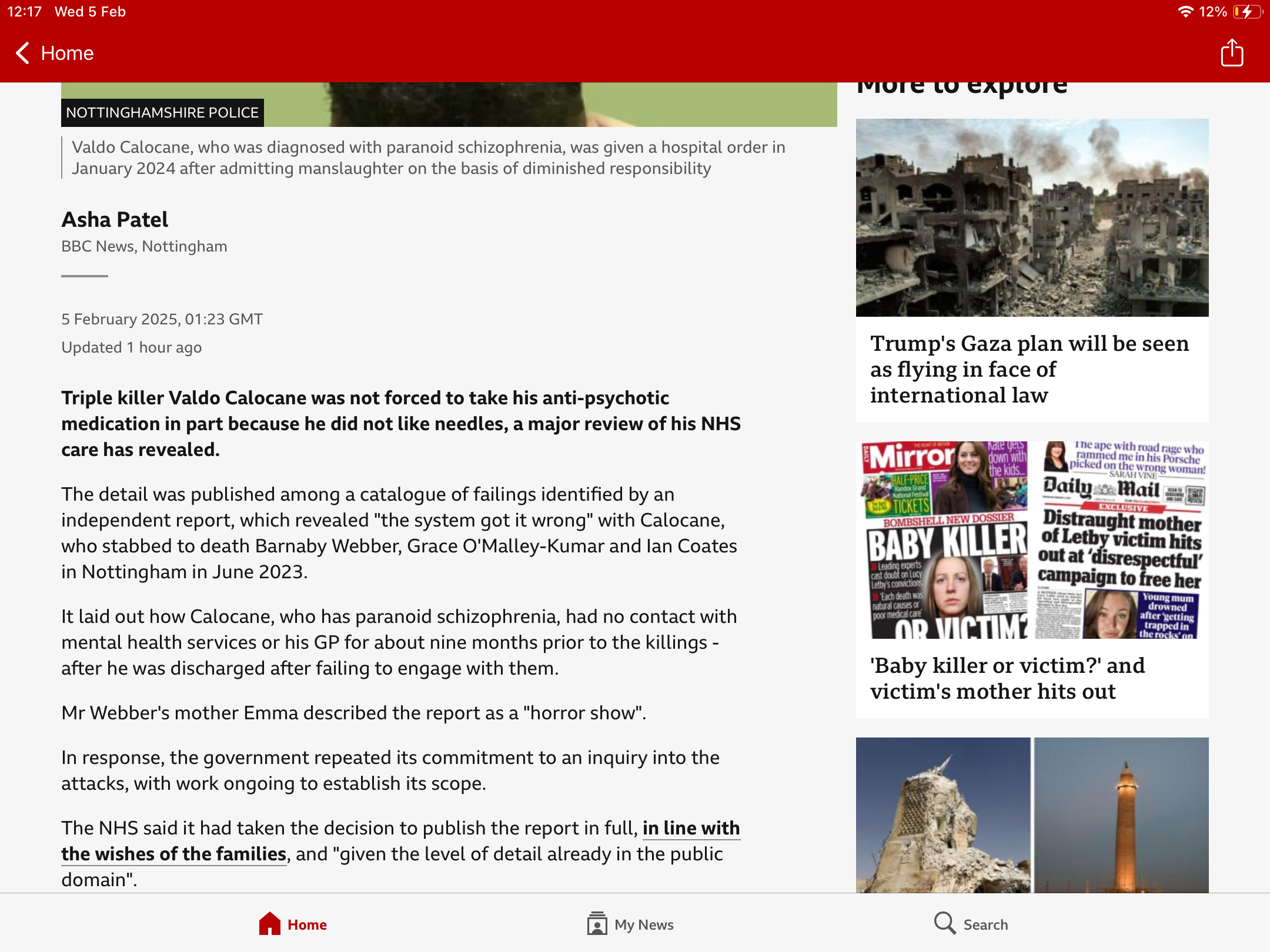The image size is (1270, 952).
Task: Tap the back chevron icon
Action: 22,53
